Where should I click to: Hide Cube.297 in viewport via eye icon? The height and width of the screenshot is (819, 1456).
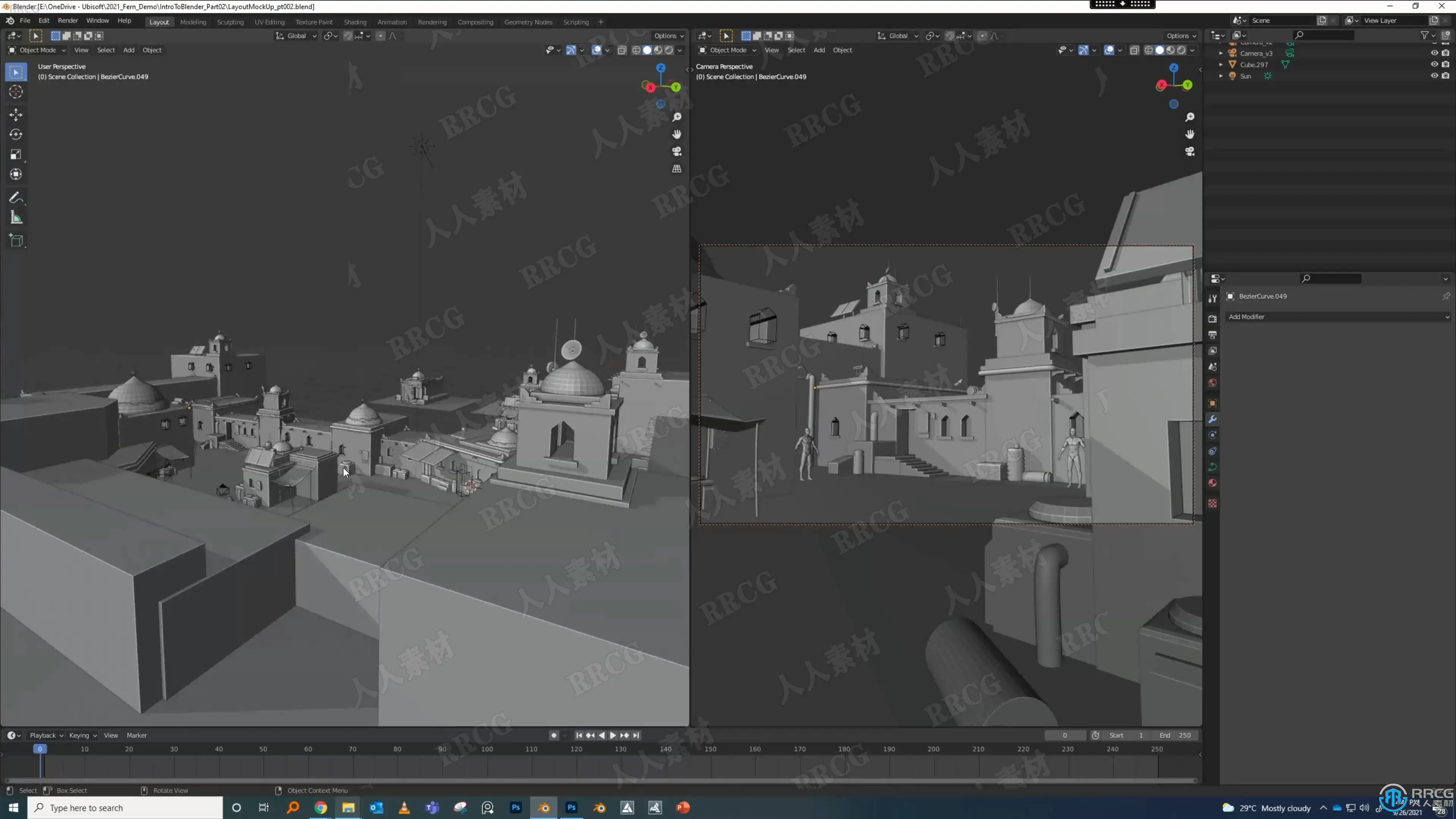pyautogui.click(x=1434, y=64)
